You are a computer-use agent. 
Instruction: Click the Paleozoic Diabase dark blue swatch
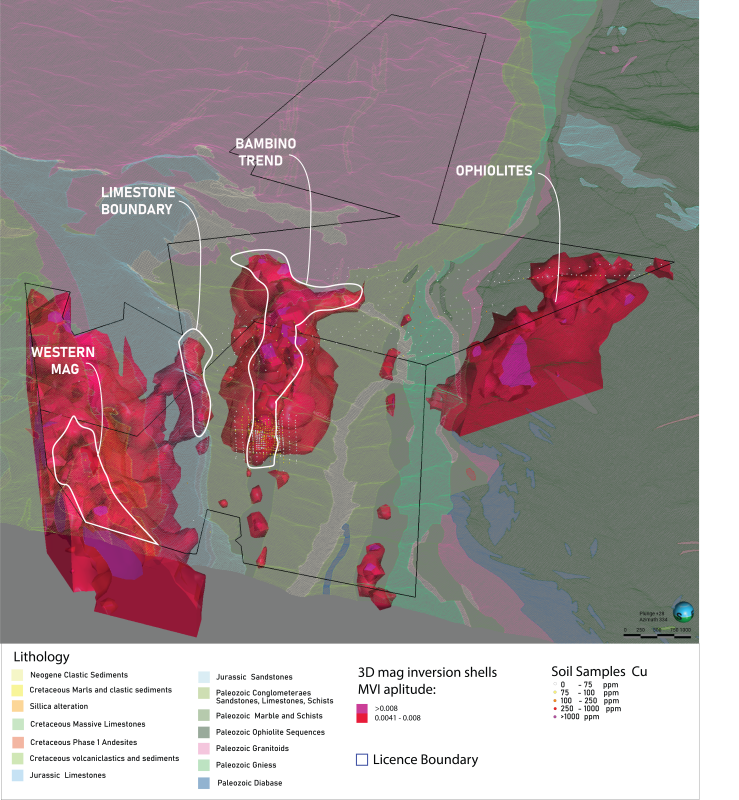coord(204,783)
